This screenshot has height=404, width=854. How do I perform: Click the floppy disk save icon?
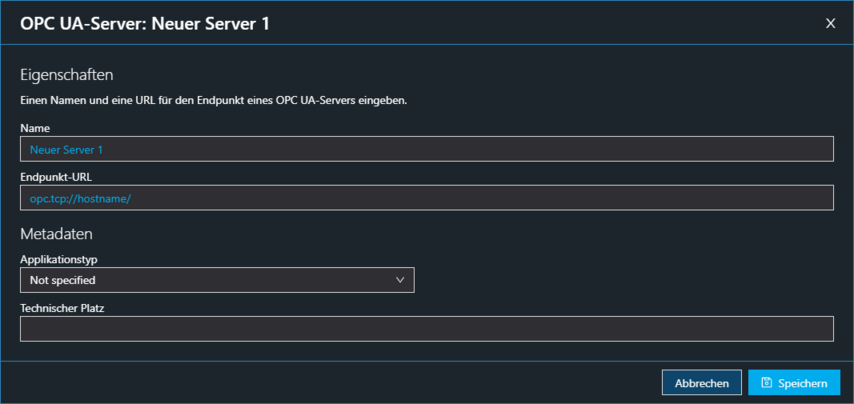(766, 383)
